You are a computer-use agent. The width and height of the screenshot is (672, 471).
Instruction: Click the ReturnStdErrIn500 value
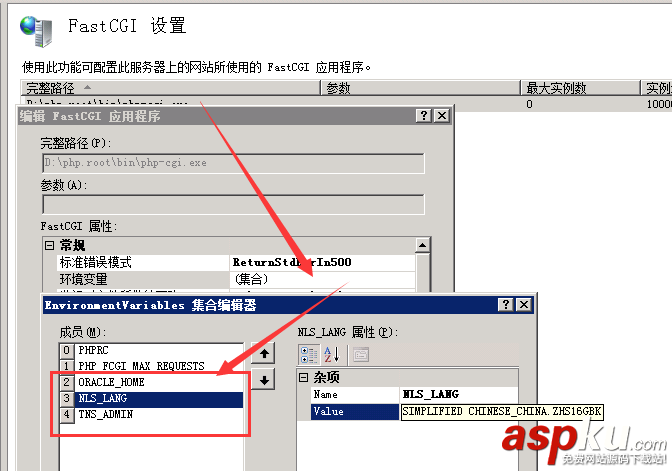tap(323, 262)
